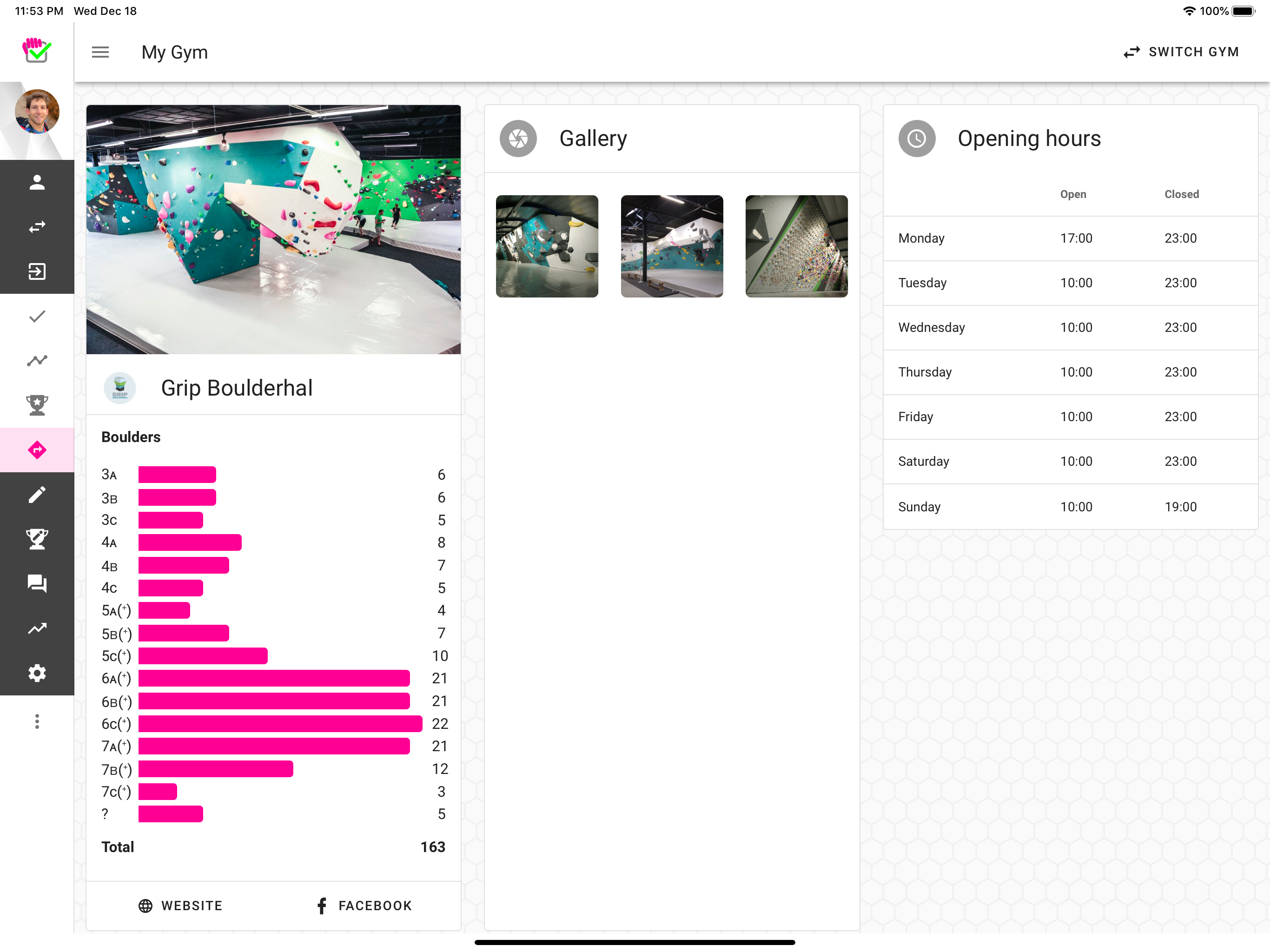Open the WEBSITE link
The height and width of the screenshot is (952, 1270).
click(180, 906)
